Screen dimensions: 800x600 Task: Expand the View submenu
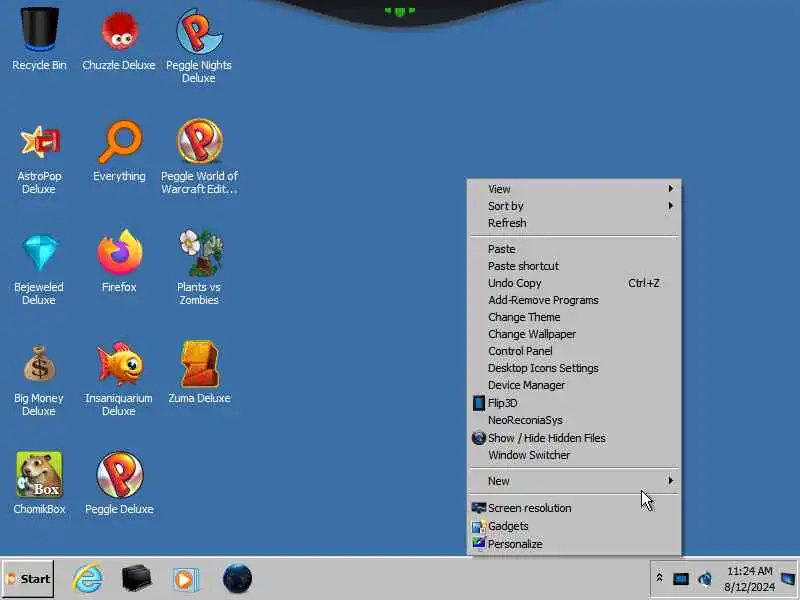[x=574, y=189]
